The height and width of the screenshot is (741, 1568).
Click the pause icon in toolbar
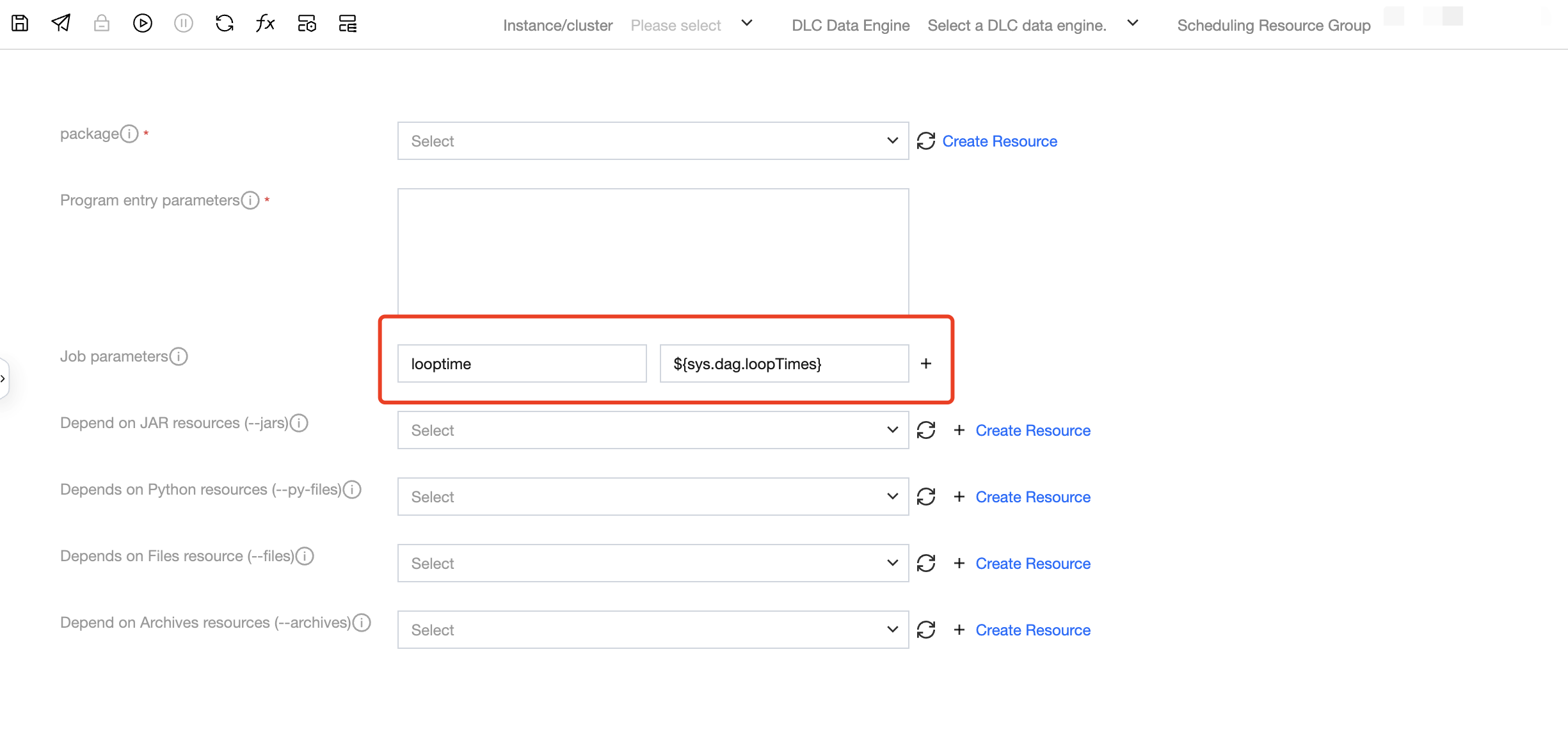coord(184,24)
